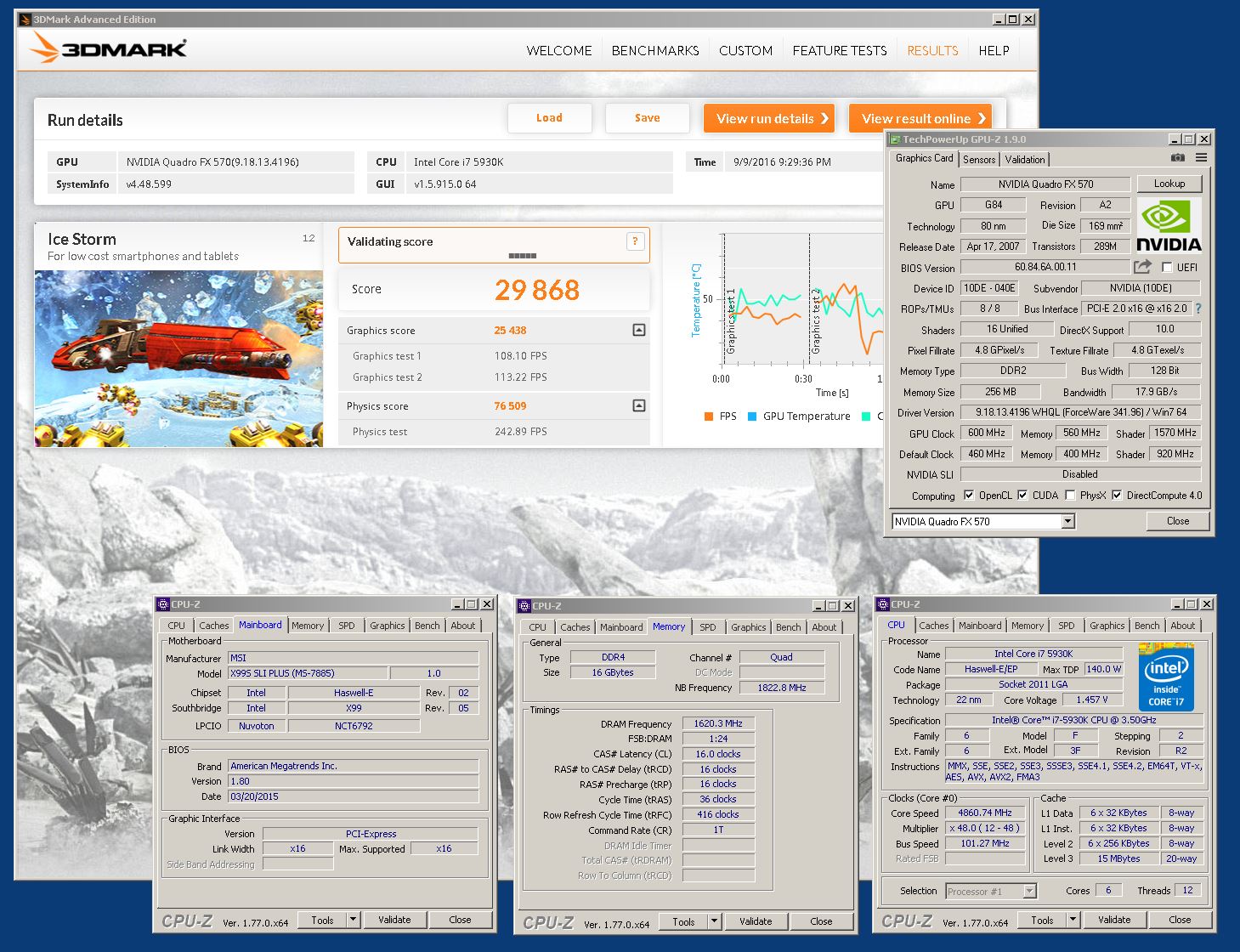
Task: Click the blue GPU Temperature legend square
Action: pos(752,416)
